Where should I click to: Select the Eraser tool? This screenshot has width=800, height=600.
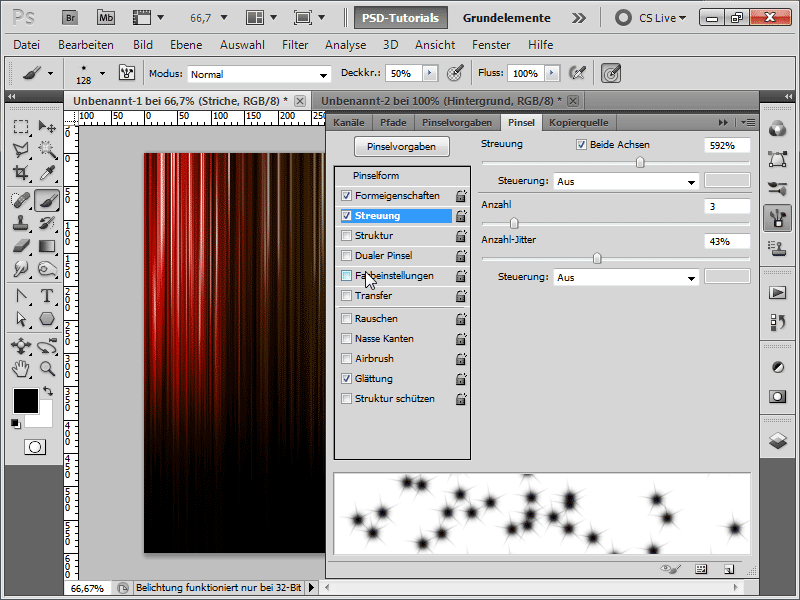(x=21, y=246)
